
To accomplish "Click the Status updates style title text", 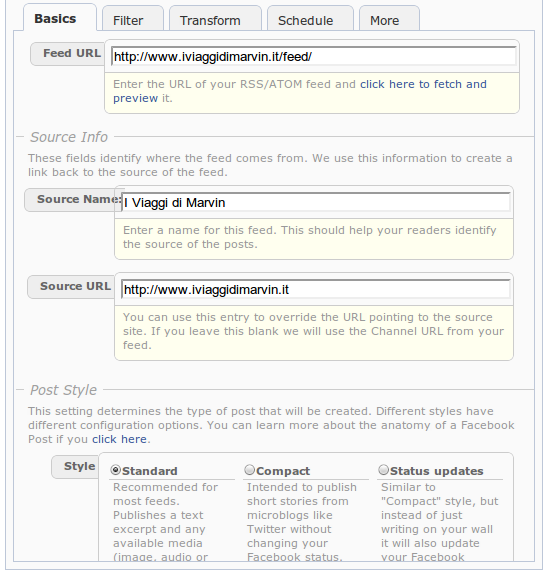I will pyautogui.click(x=436, y=471).
